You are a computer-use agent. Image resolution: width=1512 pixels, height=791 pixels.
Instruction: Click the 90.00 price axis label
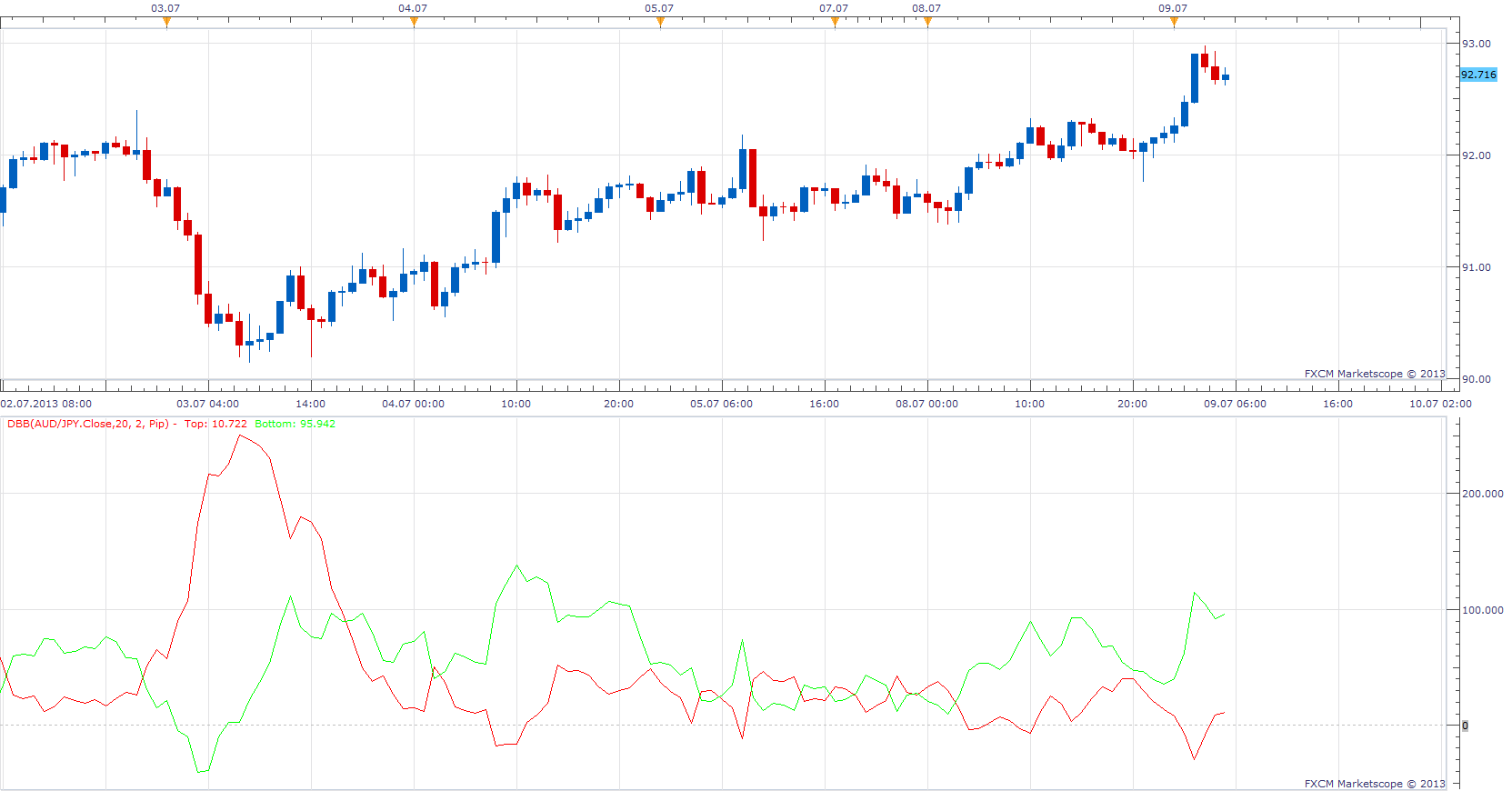tap(1477, 379)
